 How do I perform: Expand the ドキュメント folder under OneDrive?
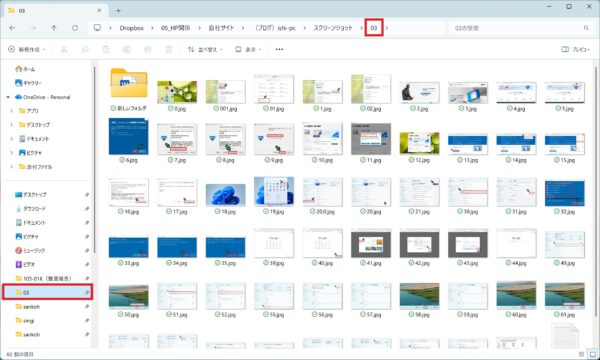[x=11, y=139]
